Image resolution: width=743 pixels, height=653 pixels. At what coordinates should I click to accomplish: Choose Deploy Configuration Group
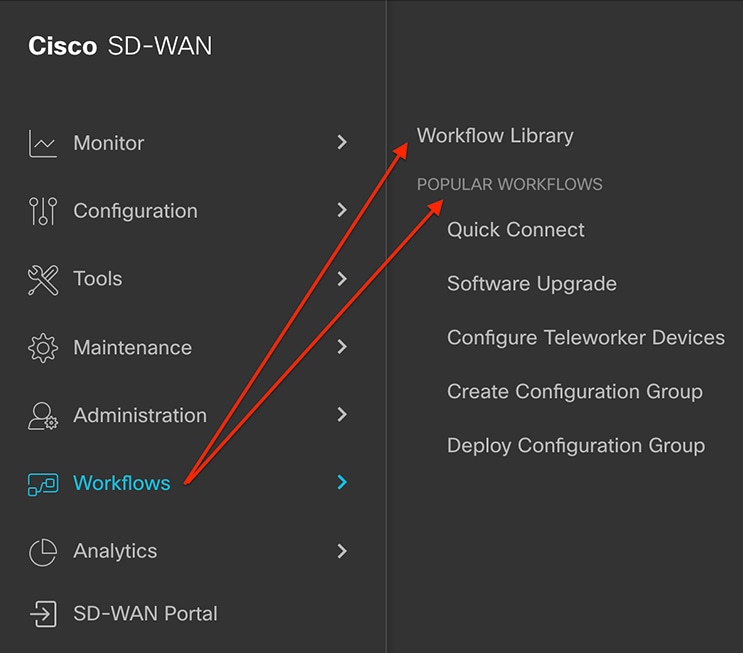[576, 446]
